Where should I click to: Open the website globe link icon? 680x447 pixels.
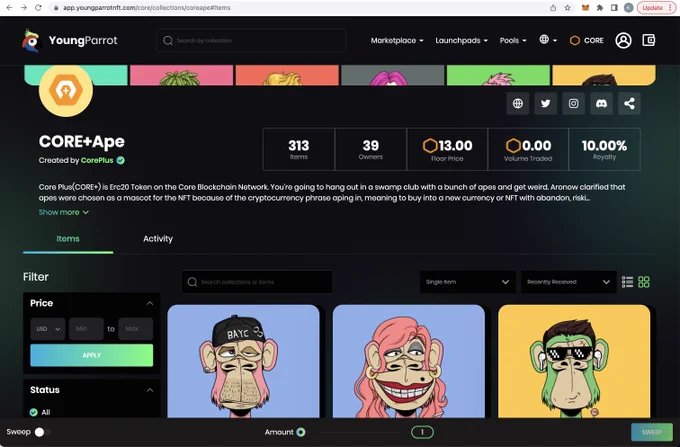click(517, 104)
